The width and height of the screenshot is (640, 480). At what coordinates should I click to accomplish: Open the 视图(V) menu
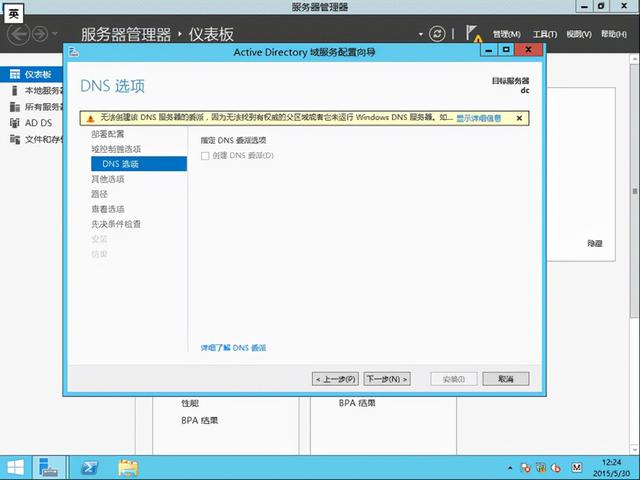[579, 35]
